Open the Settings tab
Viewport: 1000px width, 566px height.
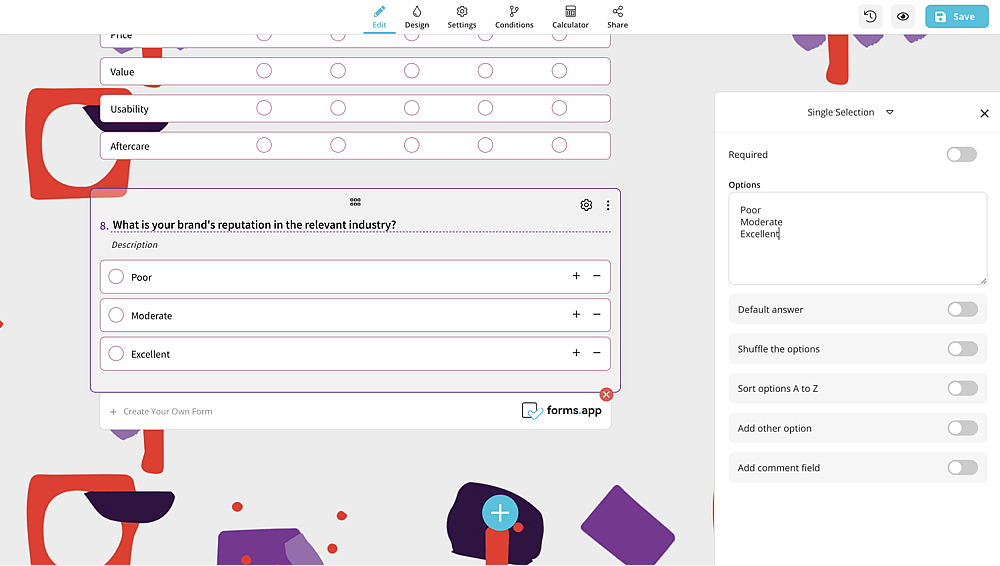tap(462, 17)
